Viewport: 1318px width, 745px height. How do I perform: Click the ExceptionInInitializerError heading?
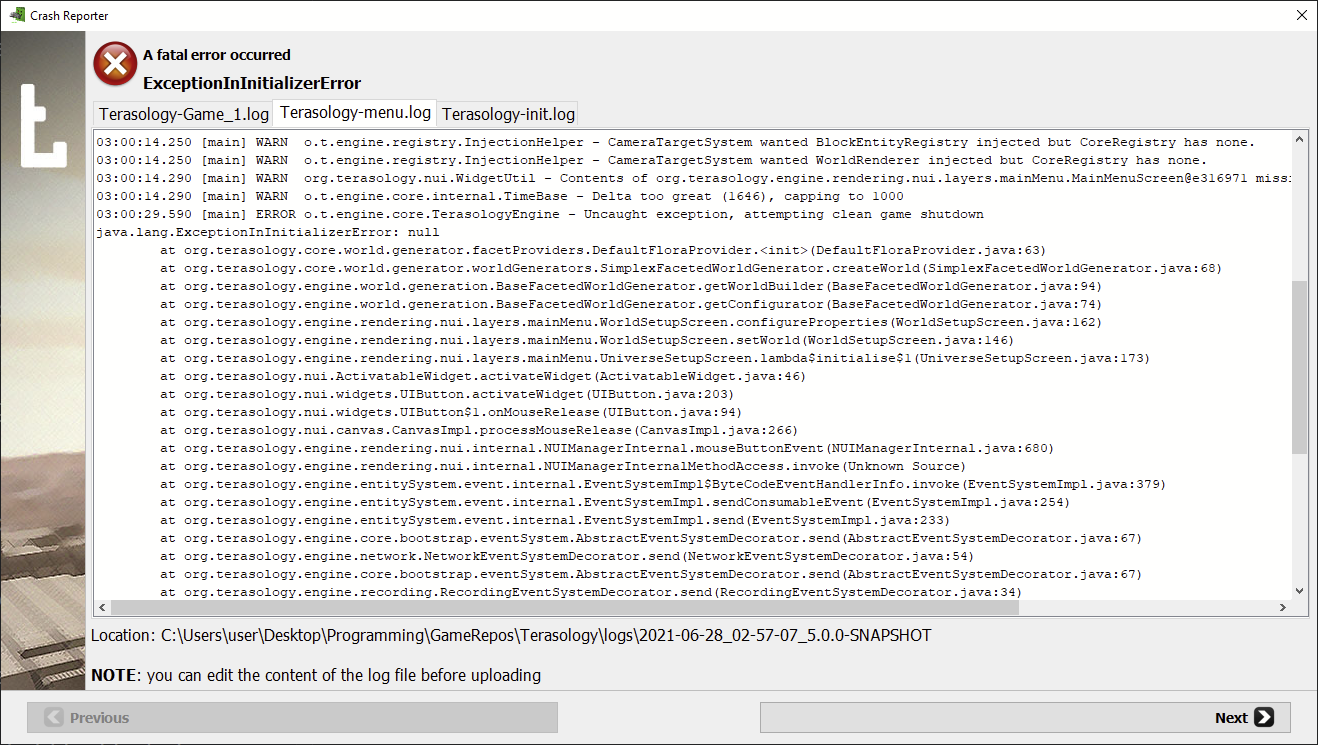point(251,83)
